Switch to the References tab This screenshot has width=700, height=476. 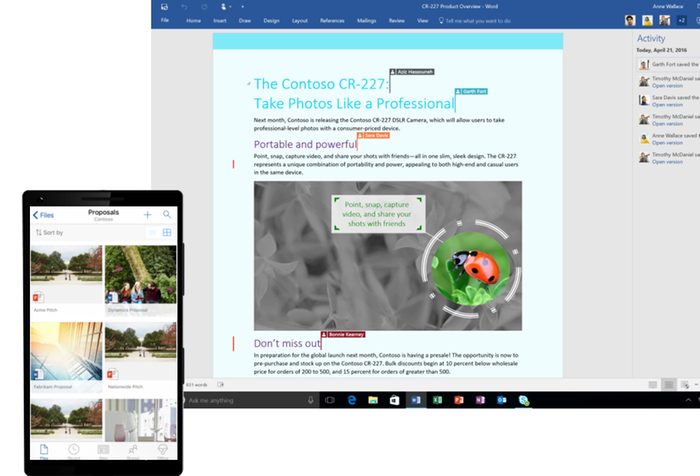coord(332,21)
